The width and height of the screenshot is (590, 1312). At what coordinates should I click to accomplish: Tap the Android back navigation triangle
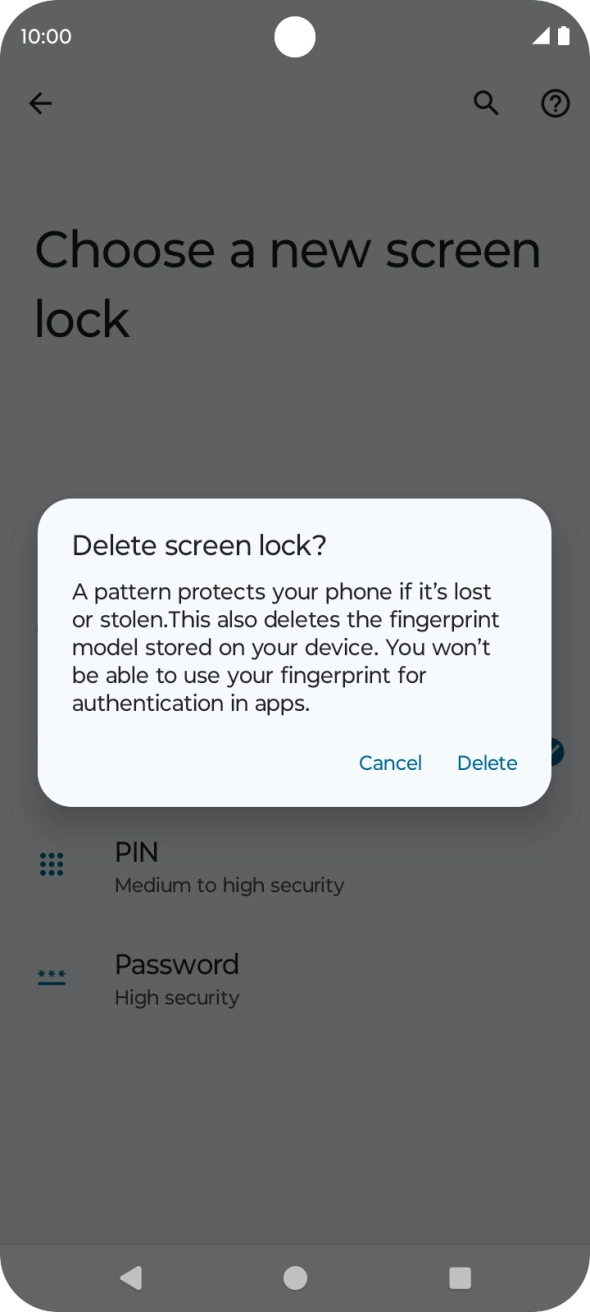tap(131, 1277)
